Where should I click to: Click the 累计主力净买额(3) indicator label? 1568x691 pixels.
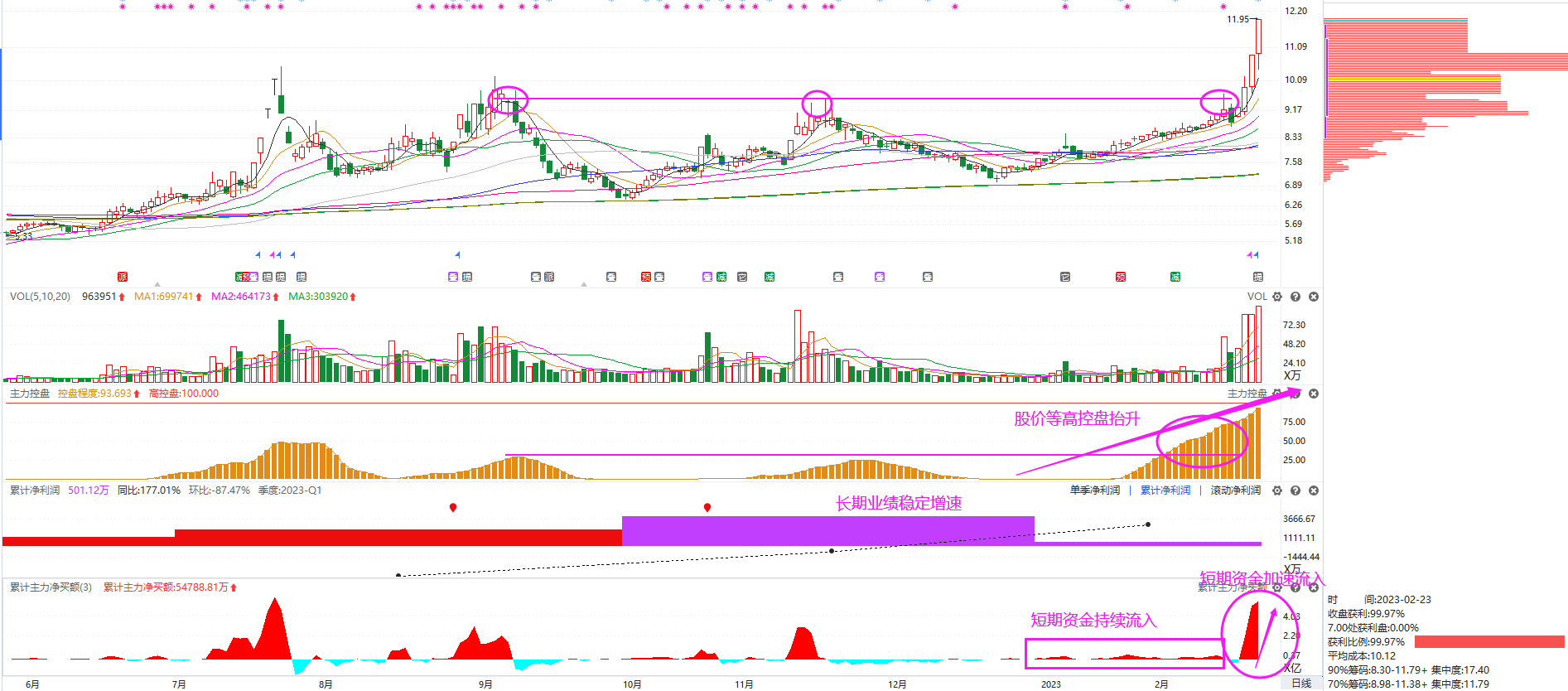click(x=51, y=587)
